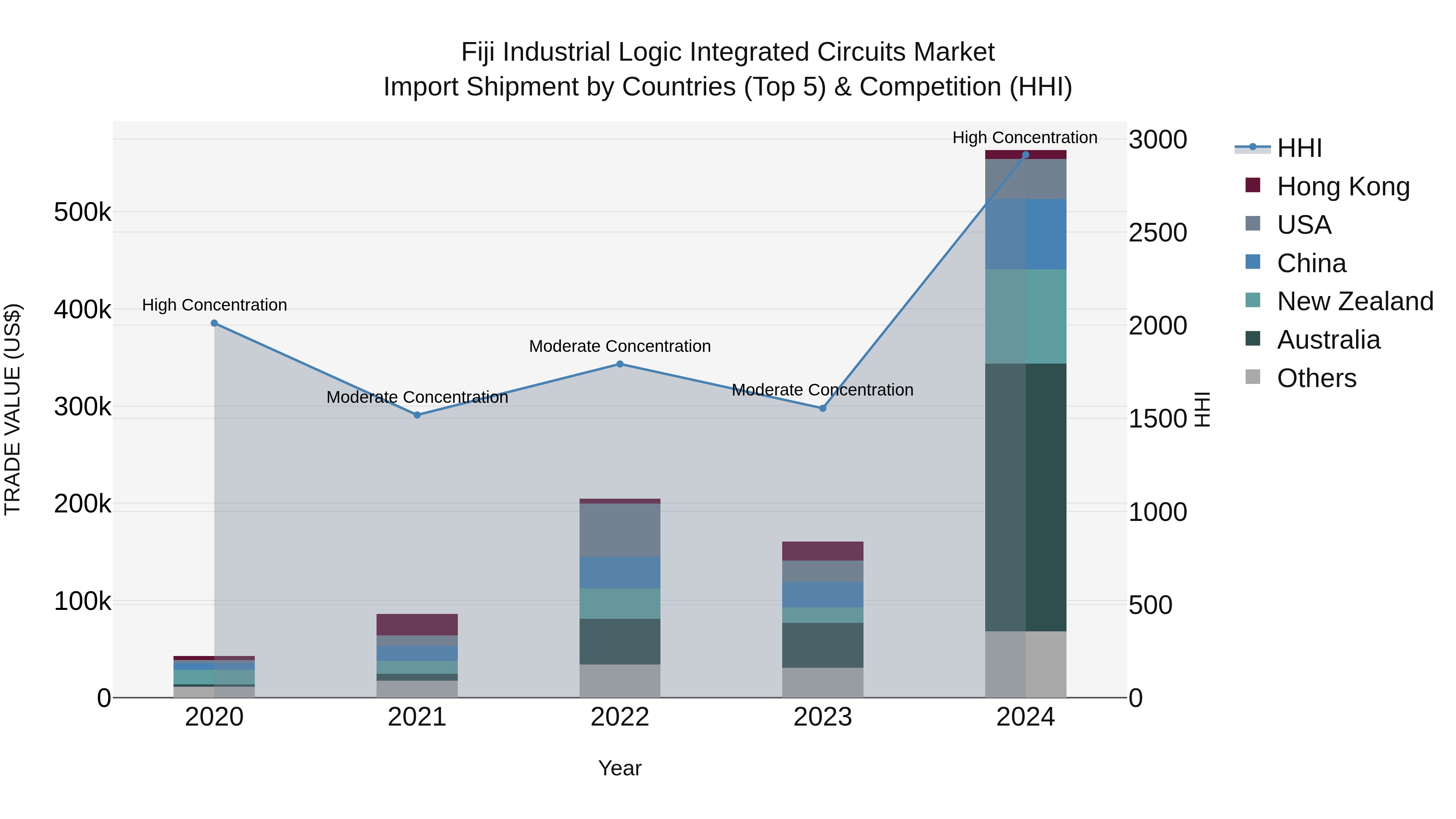Click the chart title text
This screenshot has width=1456, height=819.
728,70
